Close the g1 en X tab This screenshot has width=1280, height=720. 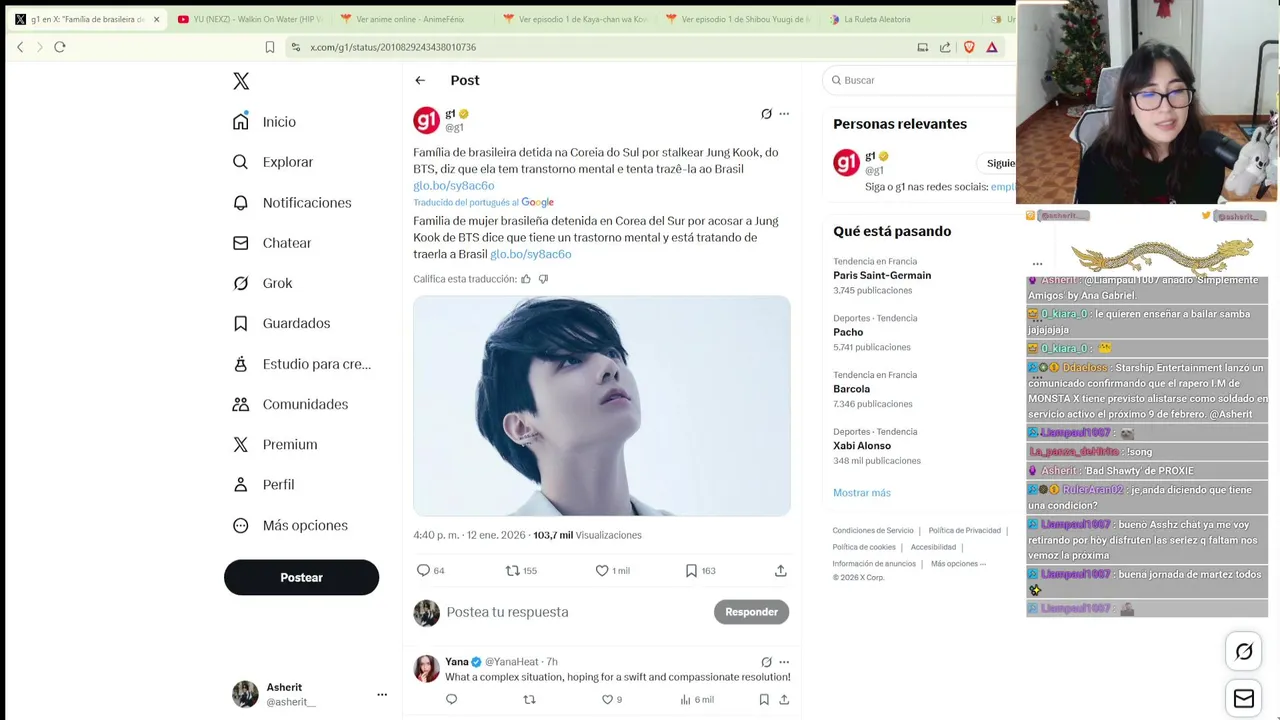coord(156,19)
